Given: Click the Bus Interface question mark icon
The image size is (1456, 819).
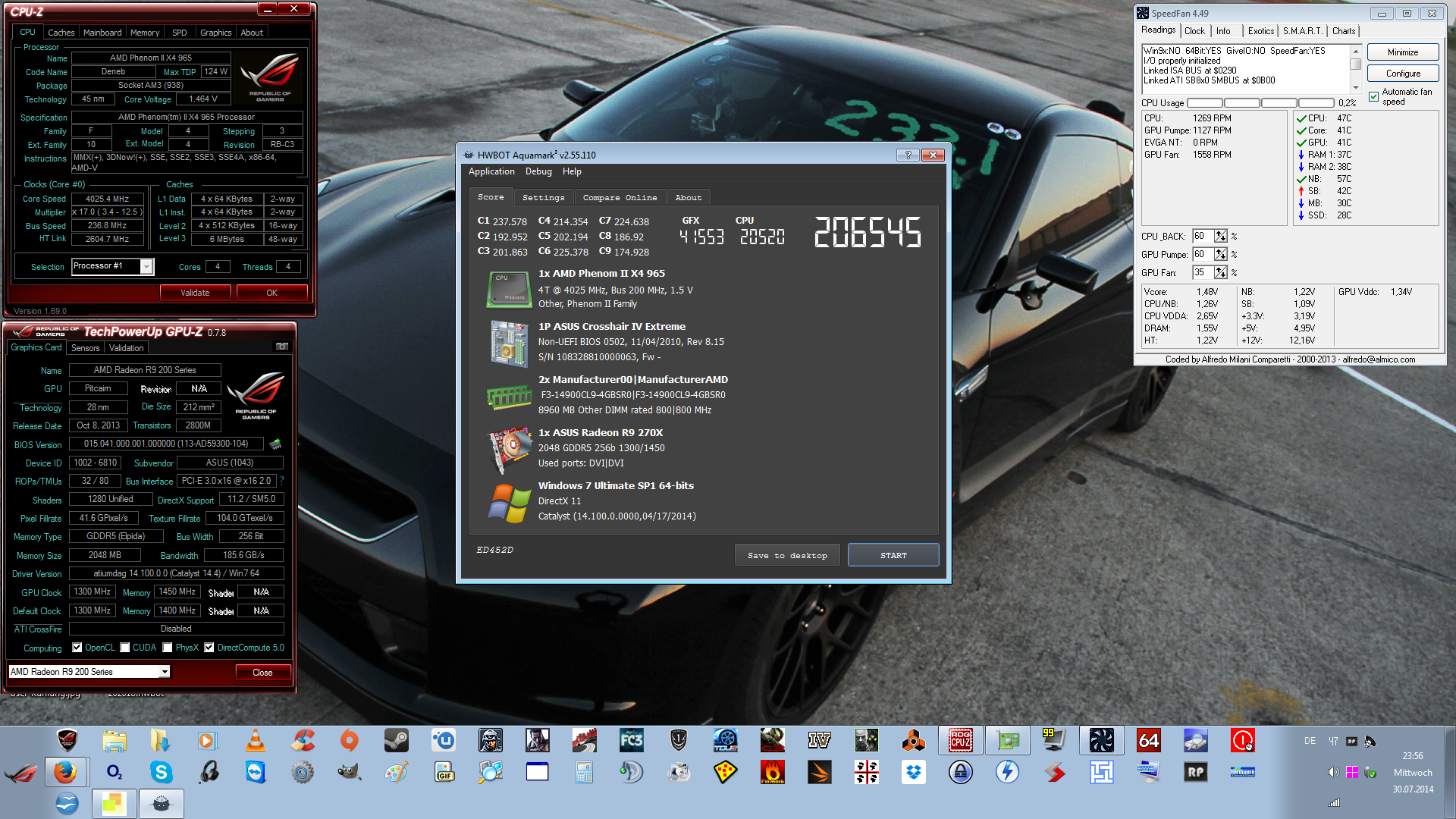Looking at the screenshot, I should point(281,481).
